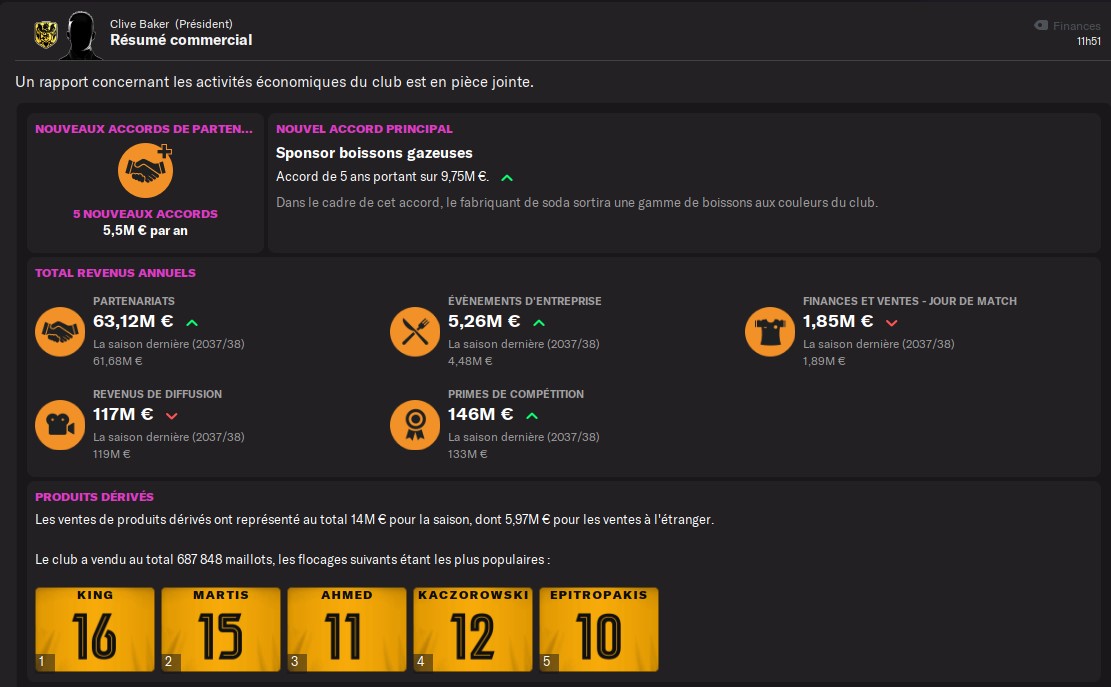Click the merchandise sales 14M € sentence

[375, 520]
